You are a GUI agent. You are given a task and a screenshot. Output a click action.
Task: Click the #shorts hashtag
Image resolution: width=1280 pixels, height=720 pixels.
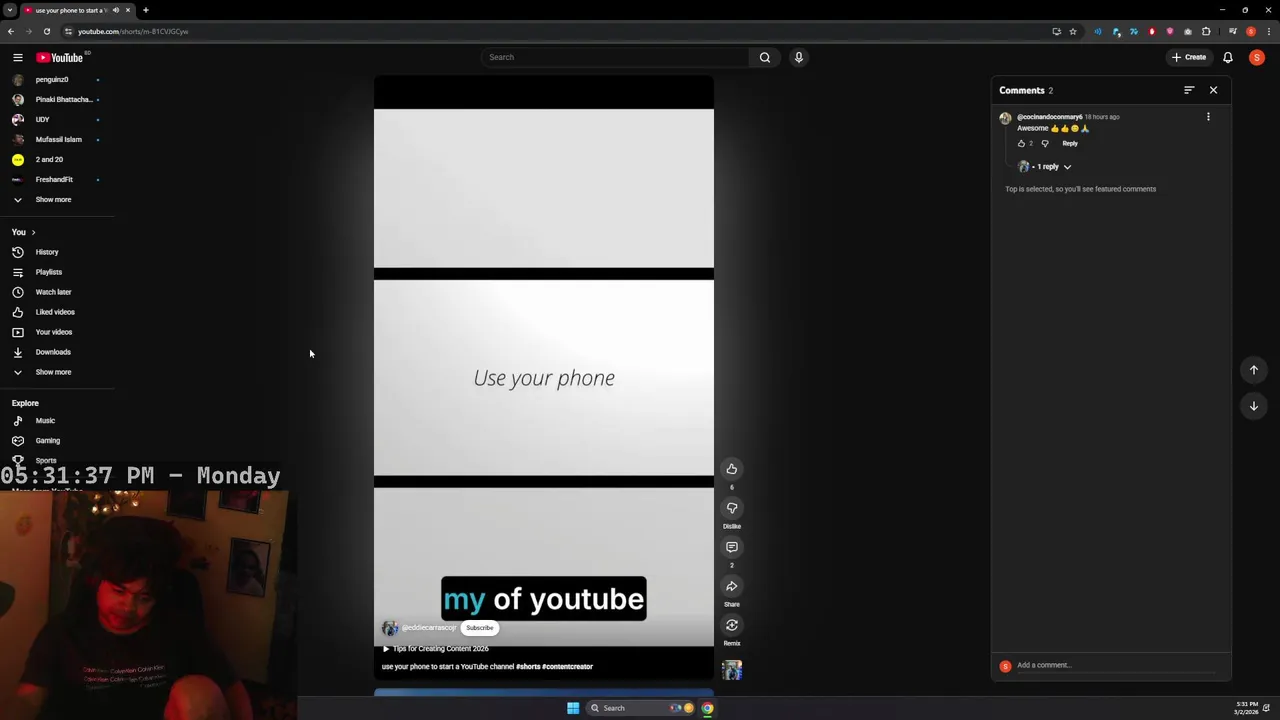[528, 667]
